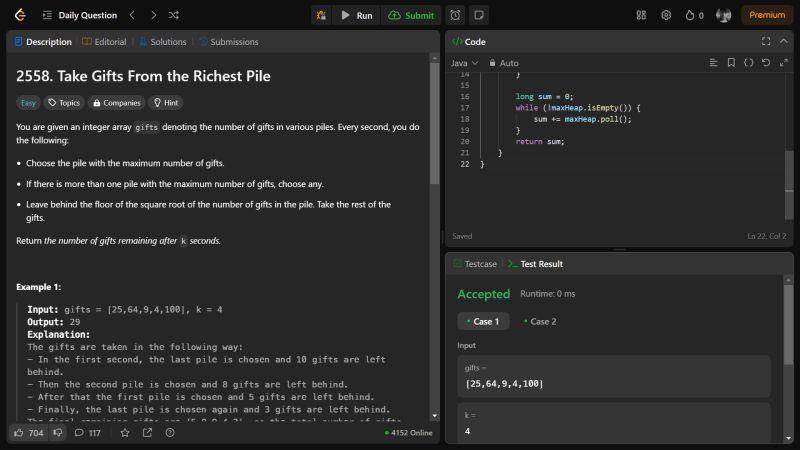Viewport: 800px width, 450px height.
Task: Click the code editor vertical scrollbar
Action: [789, 185]
